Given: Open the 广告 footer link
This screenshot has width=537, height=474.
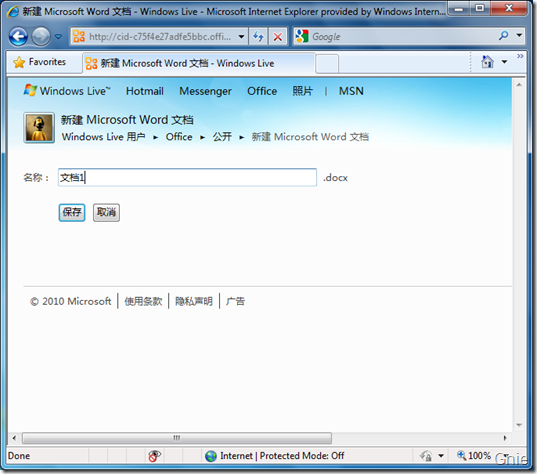Looking at the screenshot, I should (235, 301).
